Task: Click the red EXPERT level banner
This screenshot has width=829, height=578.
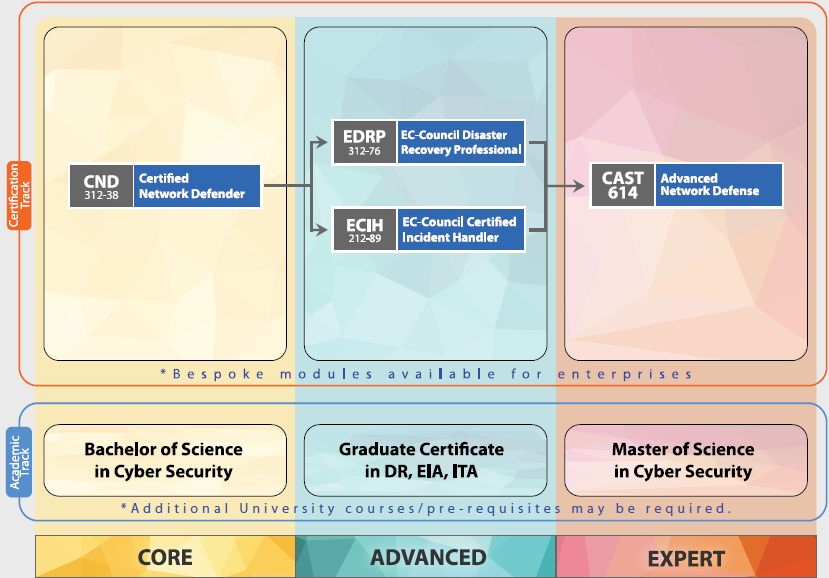Action: pos(686,557)
